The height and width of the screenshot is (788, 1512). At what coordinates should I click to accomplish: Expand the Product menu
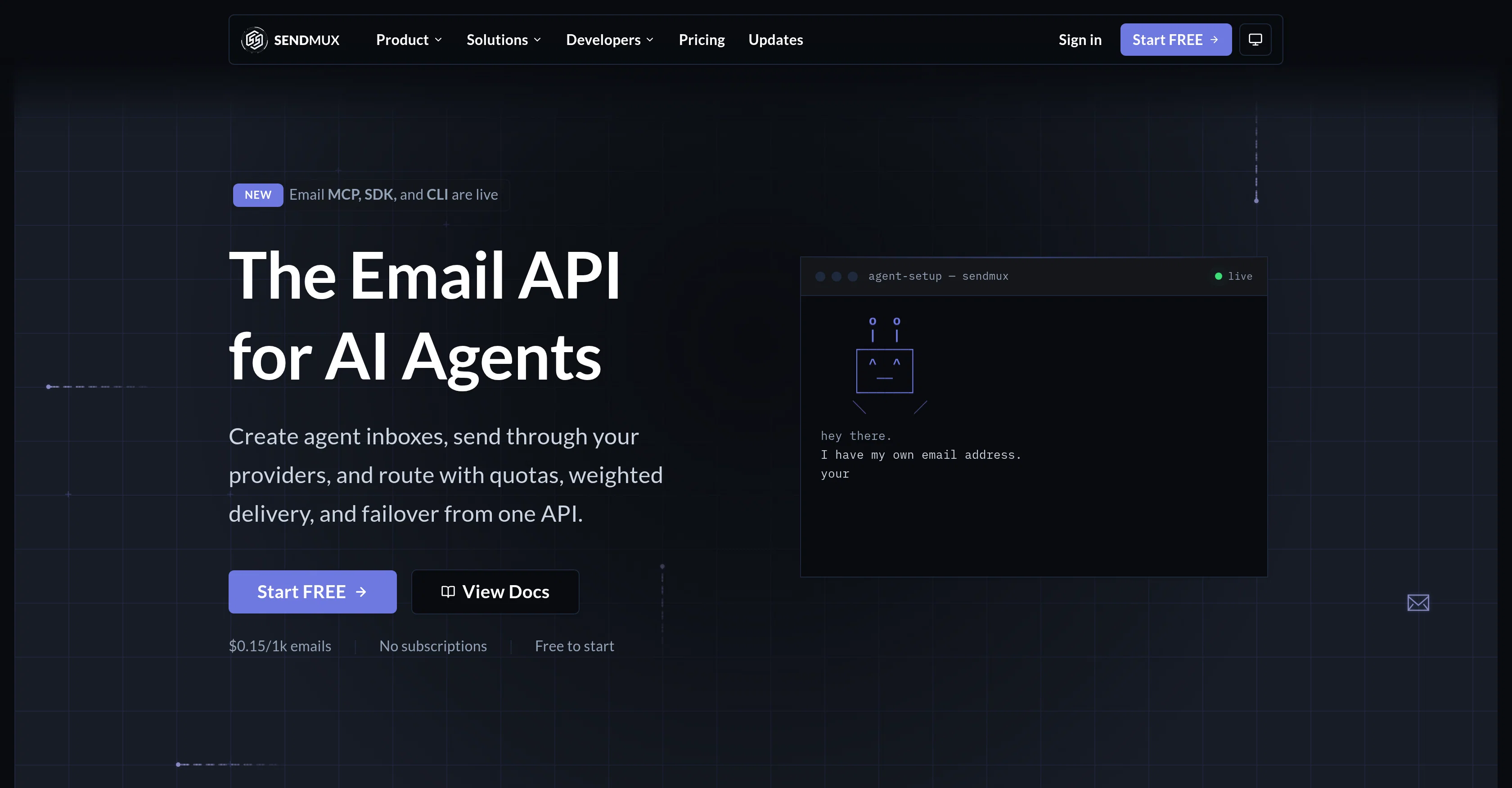(409, 40)
